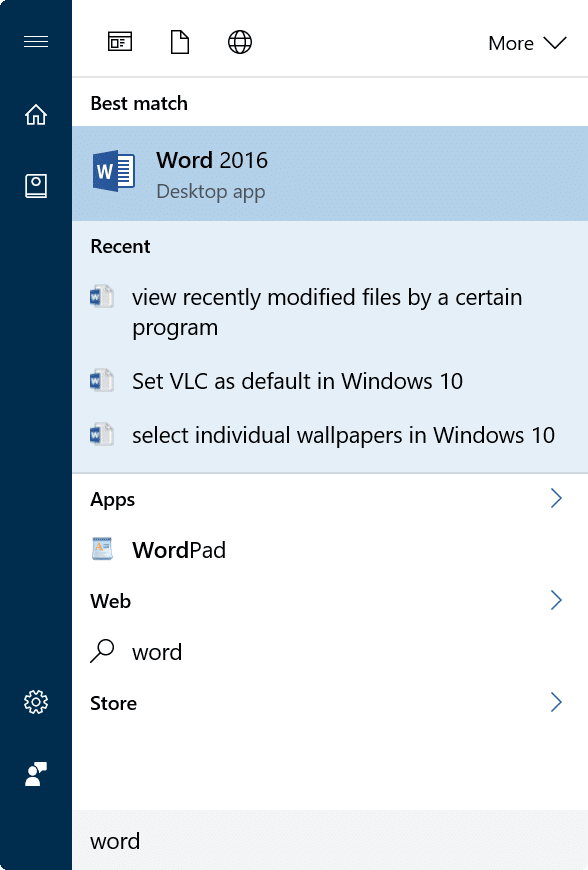Expand the Web category chevron
588x870 pixels.
[556, 600]
